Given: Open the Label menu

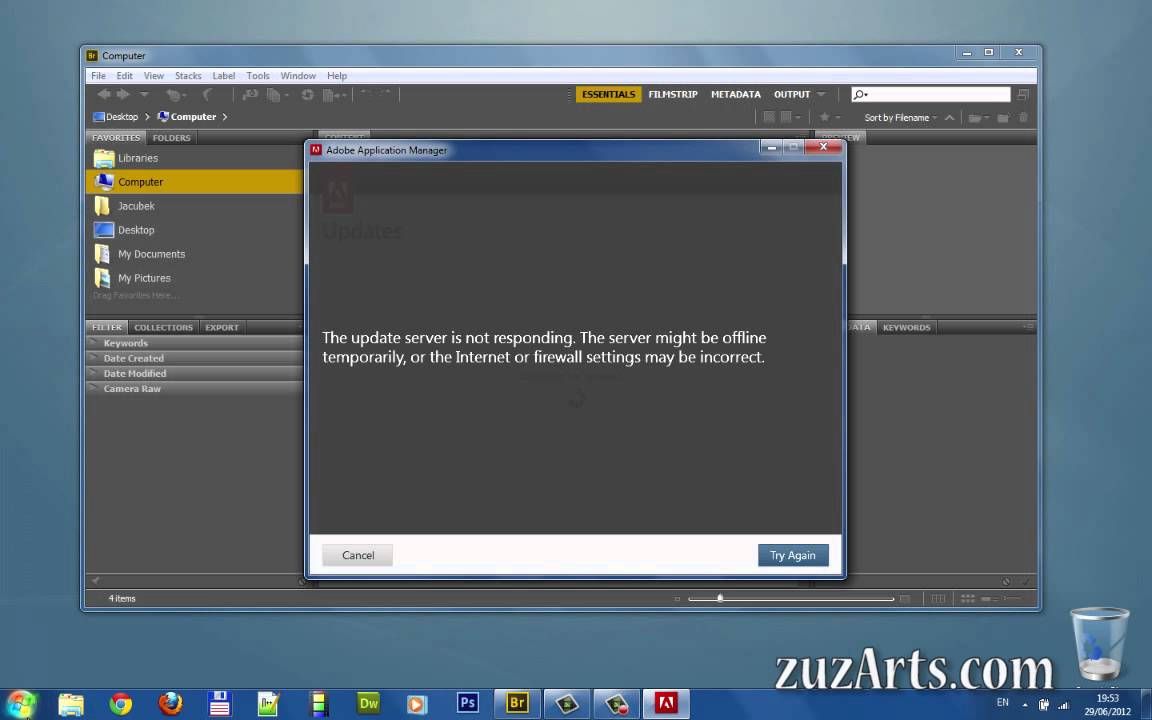Looking at the screenshot, I should coord(224,76).
